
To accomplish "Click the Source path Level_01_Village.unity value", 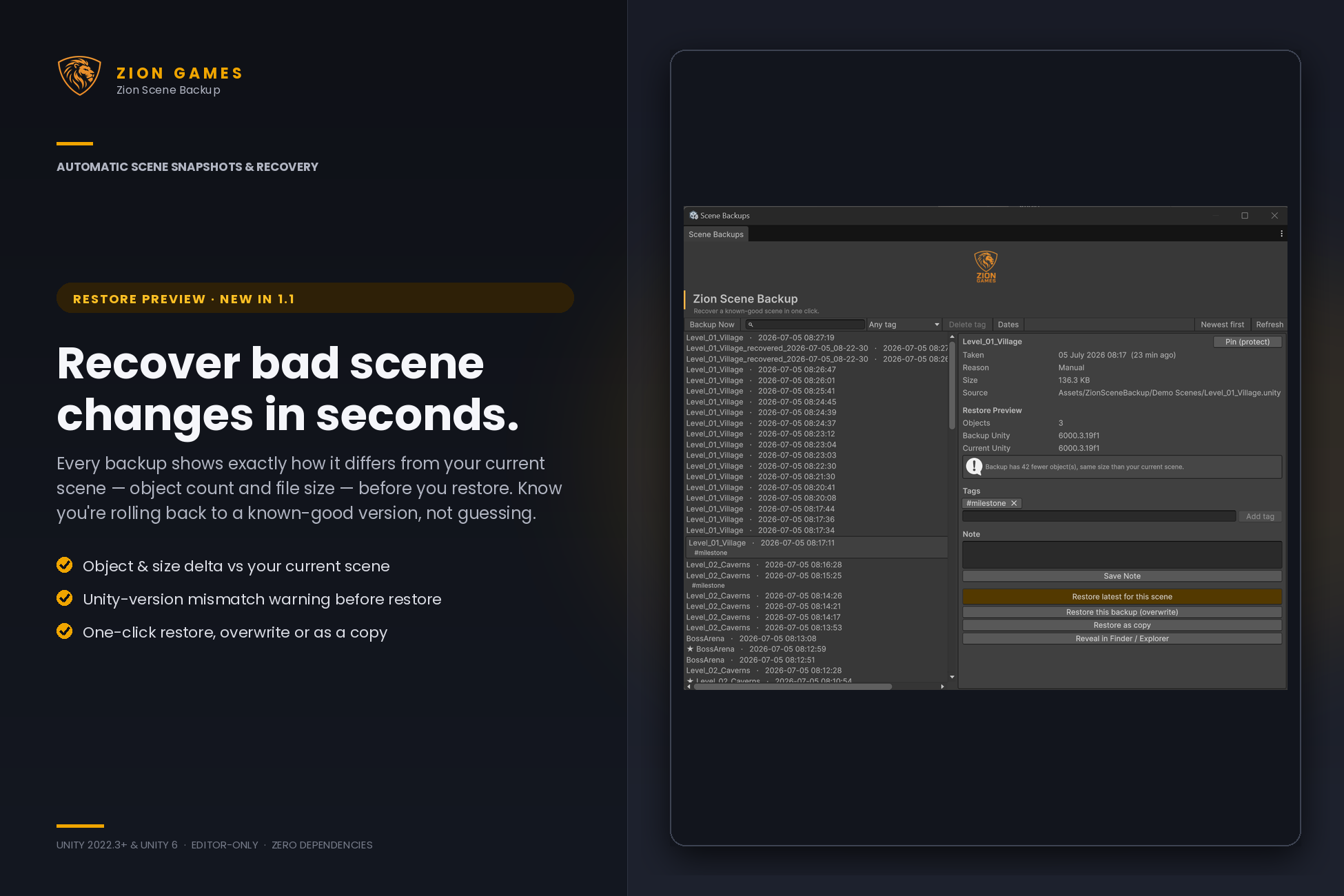I will click(x=1169, y=393).
